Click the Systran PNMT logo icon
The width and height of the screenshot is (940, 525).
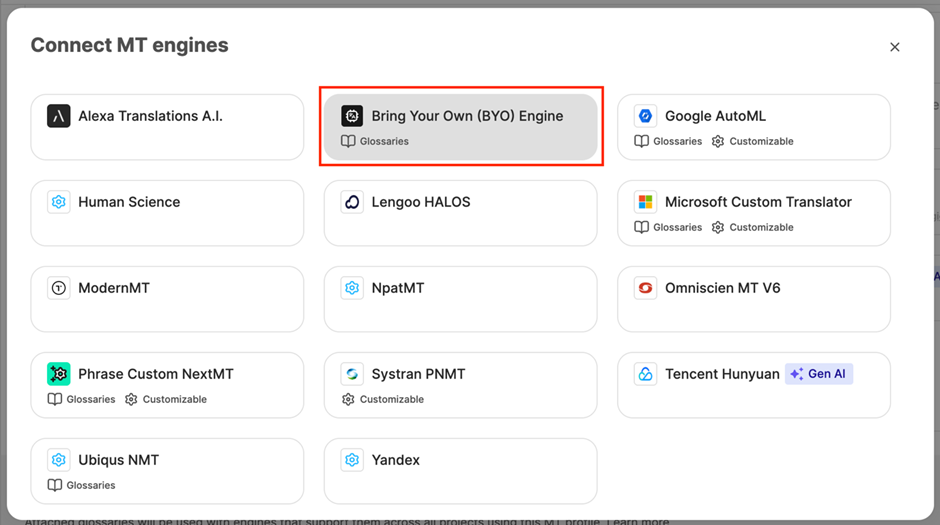[x=351, y=374]
